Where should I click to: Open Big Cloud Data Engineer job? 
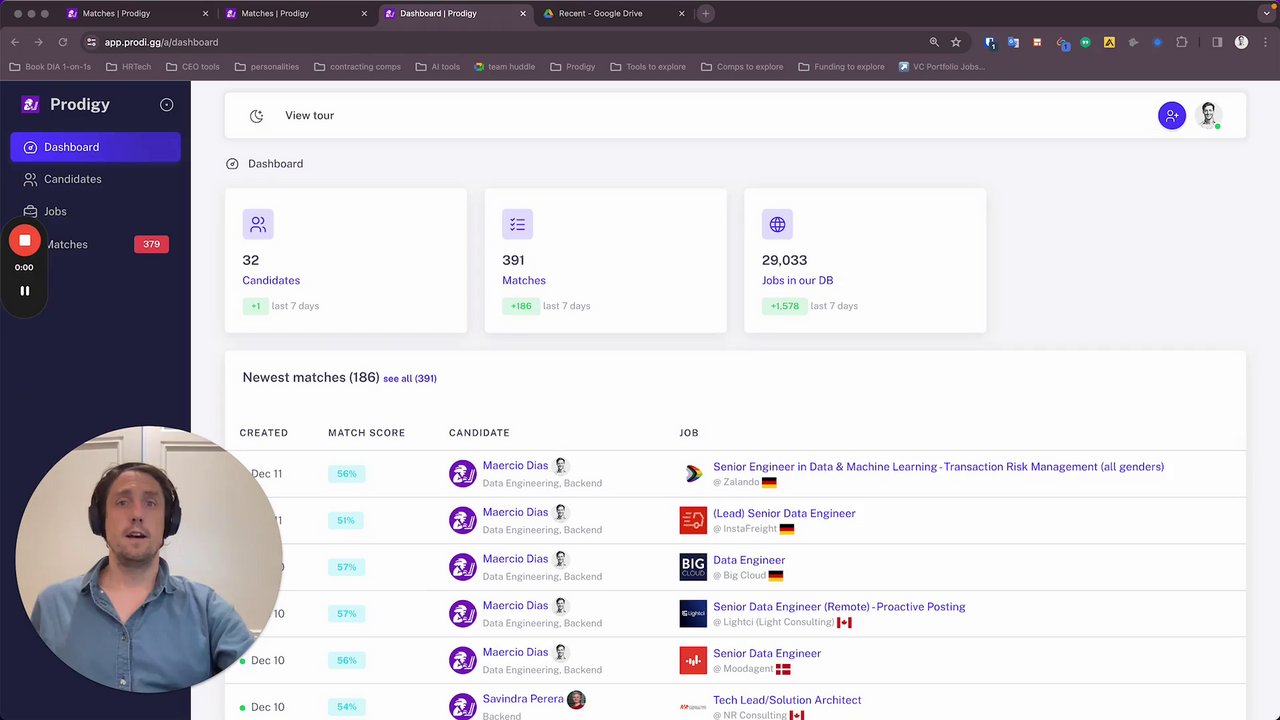[749, 560]
